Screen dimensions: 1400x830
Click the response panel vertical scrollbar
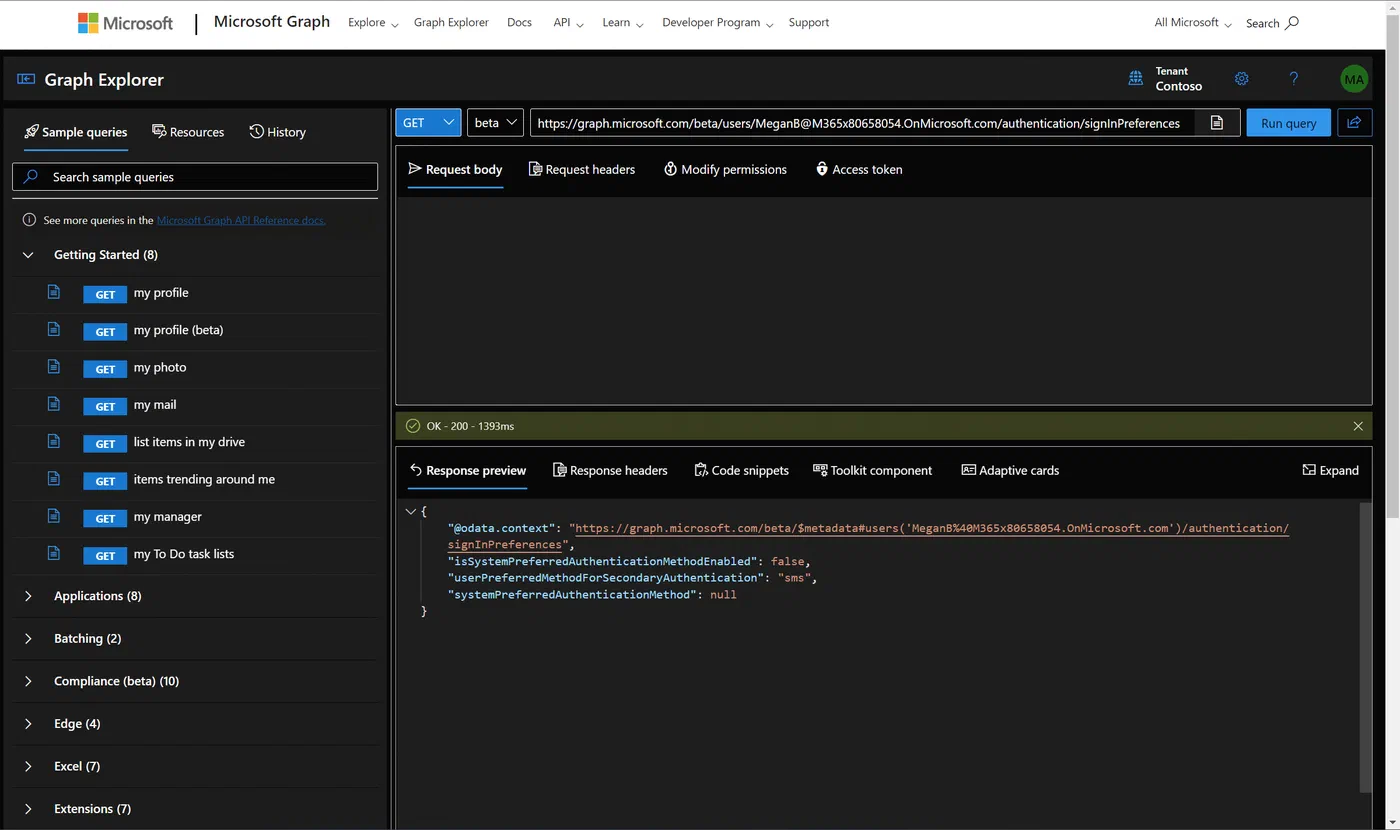tap(1365, 648)
